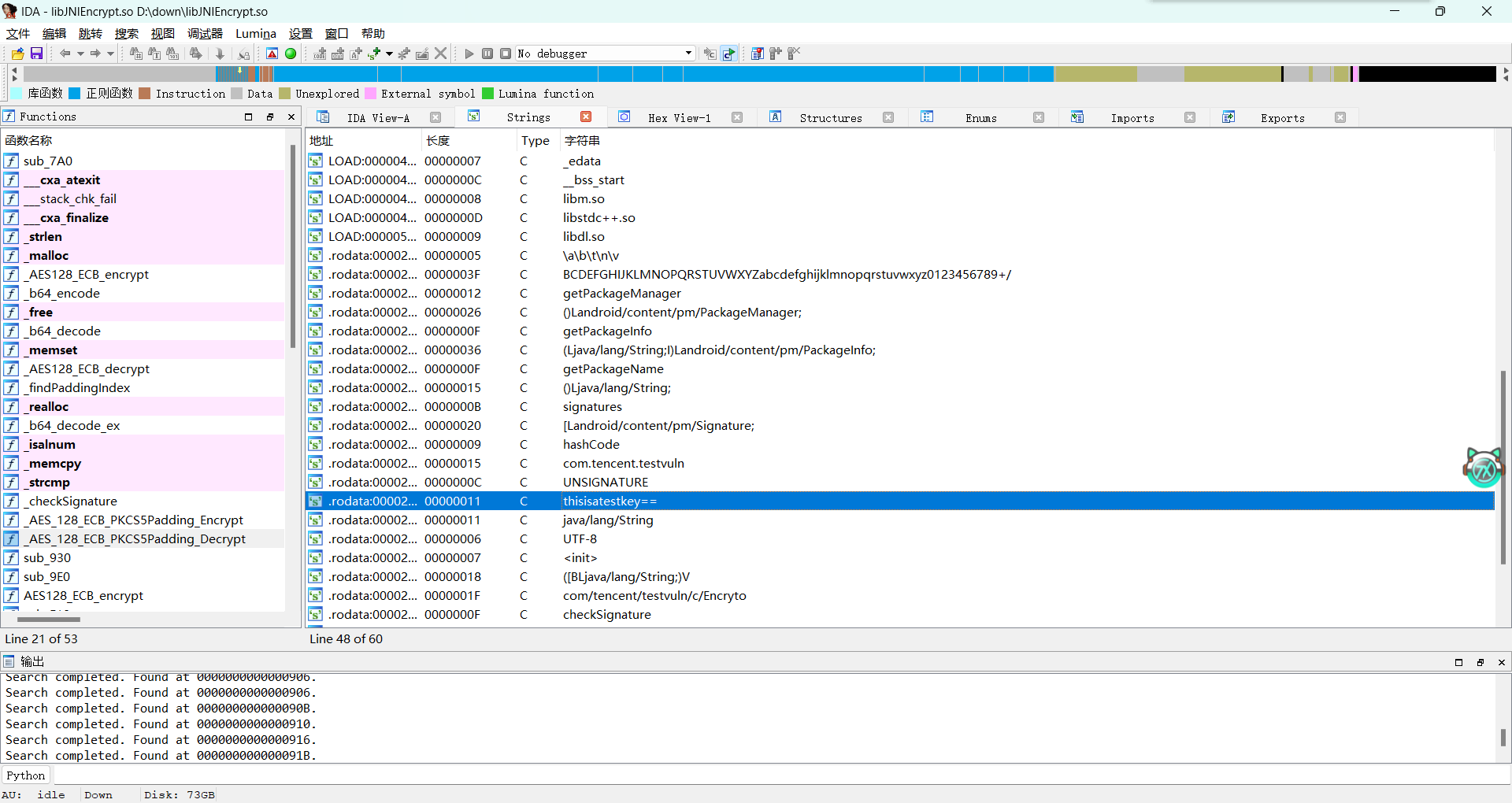The image size is (1512, 803).
Task: Expand the jump back history dropdown arrow
Action: [x=80, y=54]
